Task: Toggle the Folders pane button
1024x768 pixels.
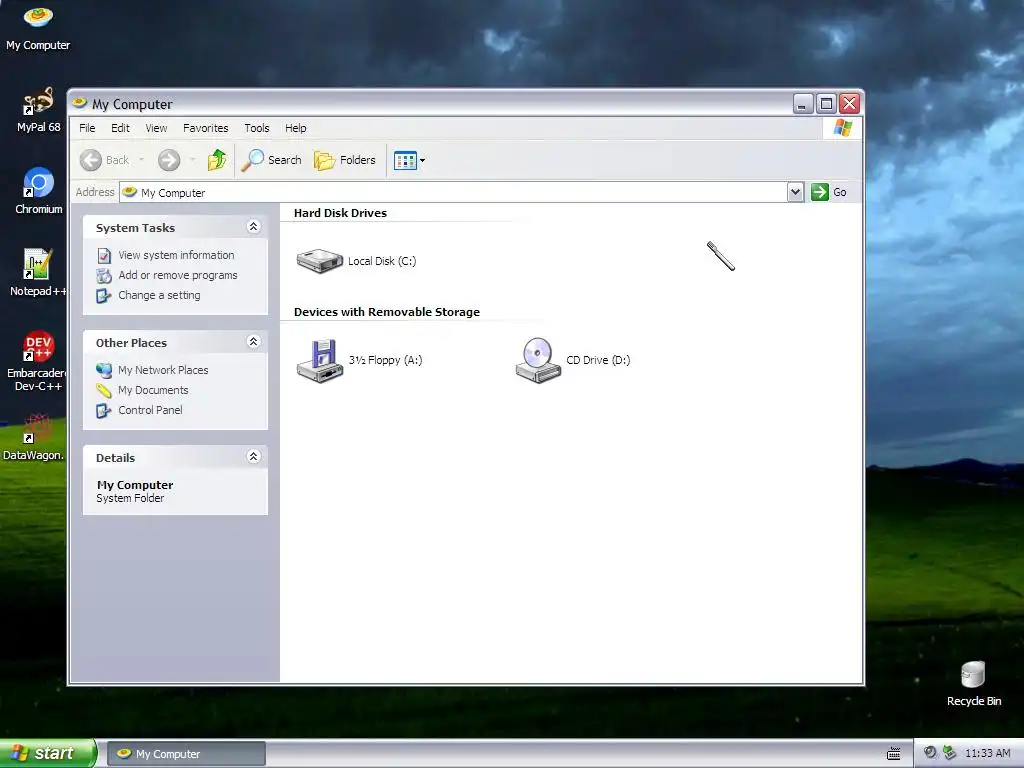Action: pos(345,160)
